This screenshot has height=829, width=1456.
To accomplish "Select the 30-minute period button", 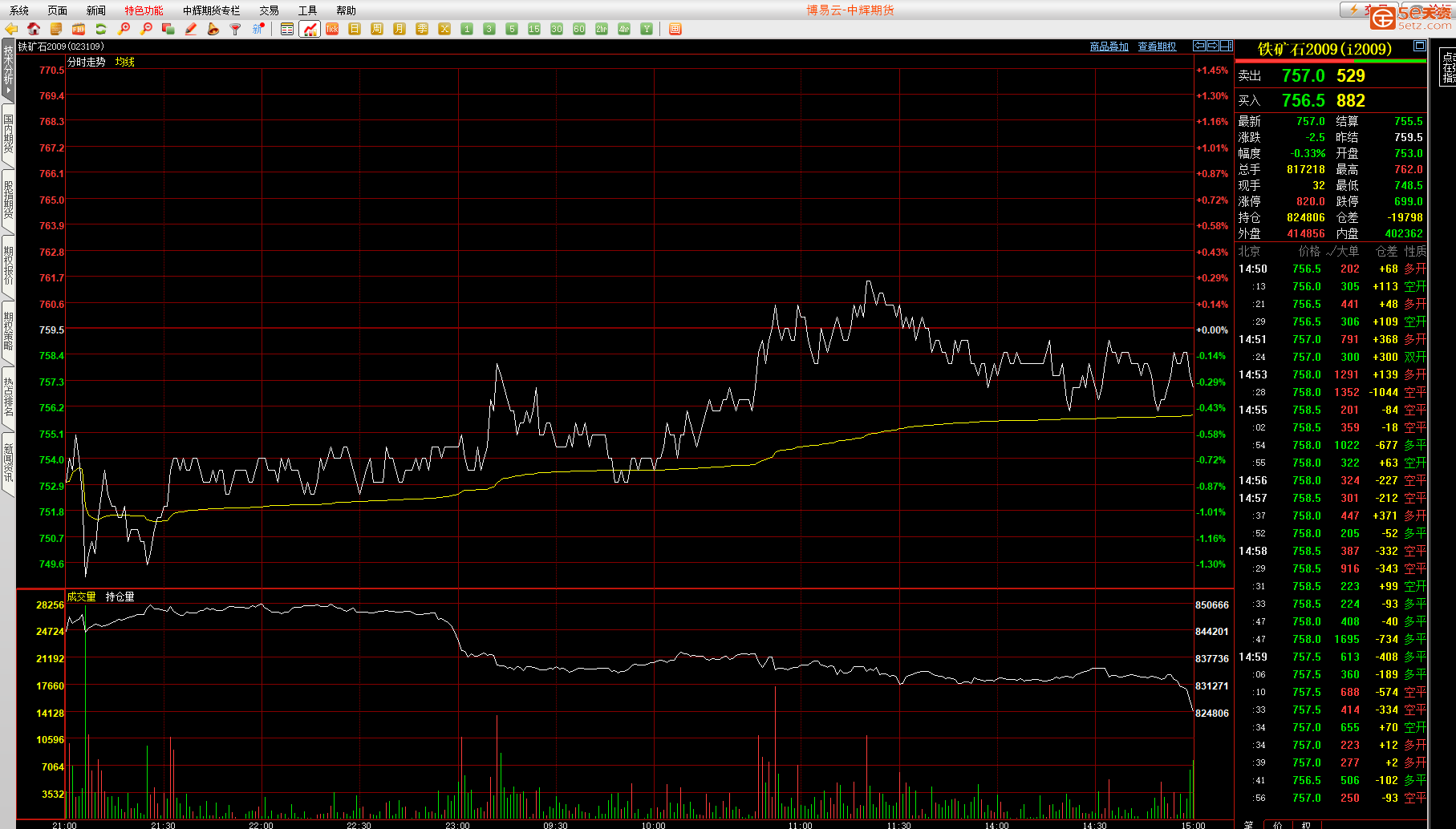I will point(557,29).
